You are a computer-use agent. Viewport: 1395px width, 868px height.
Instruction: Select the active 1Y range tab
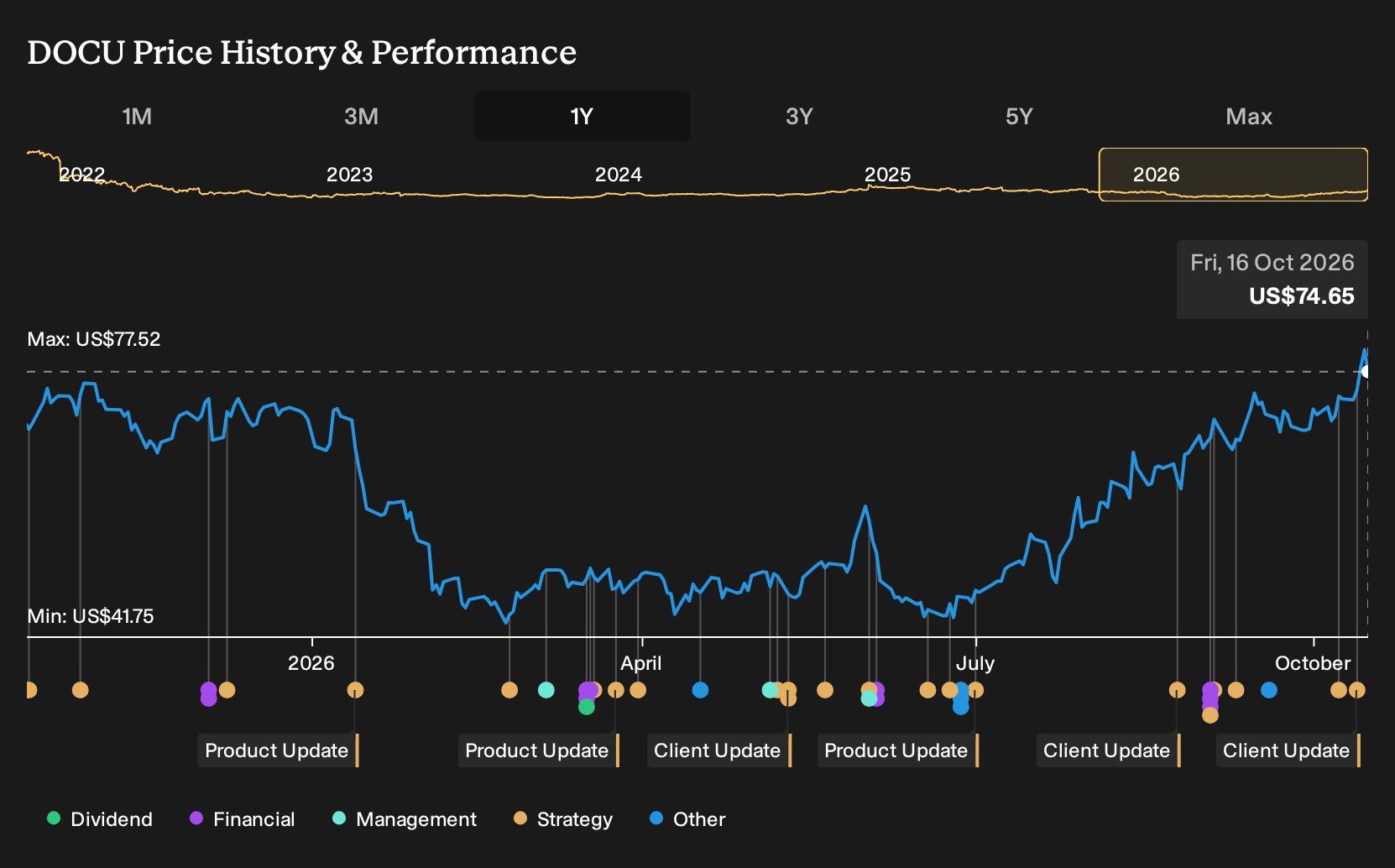click(x=582, y=116)
